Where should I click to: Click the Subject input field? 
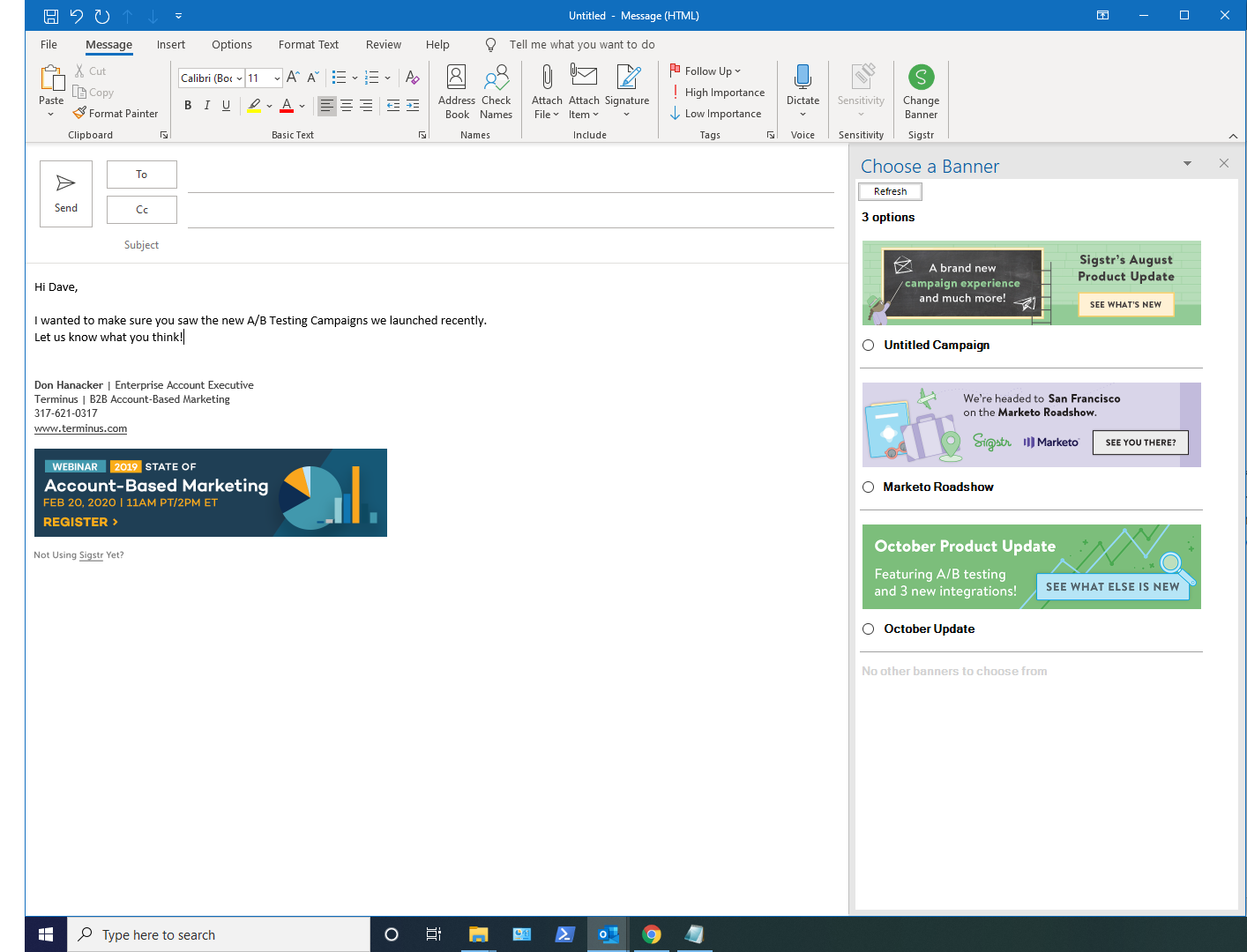click(511, 245)
